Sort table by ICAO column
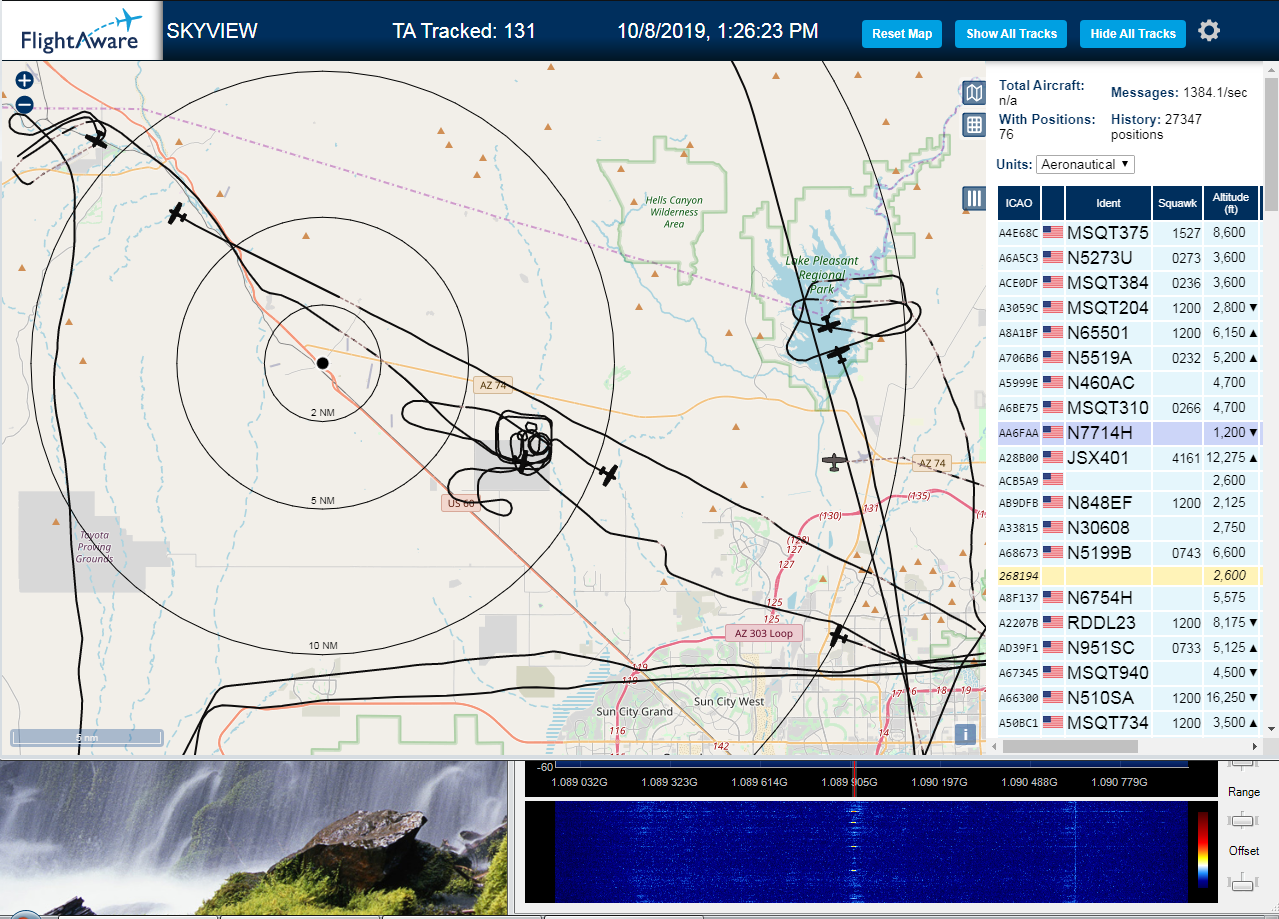Image resolution: width=1279 pixels, height=919 pixels. 1019,203
